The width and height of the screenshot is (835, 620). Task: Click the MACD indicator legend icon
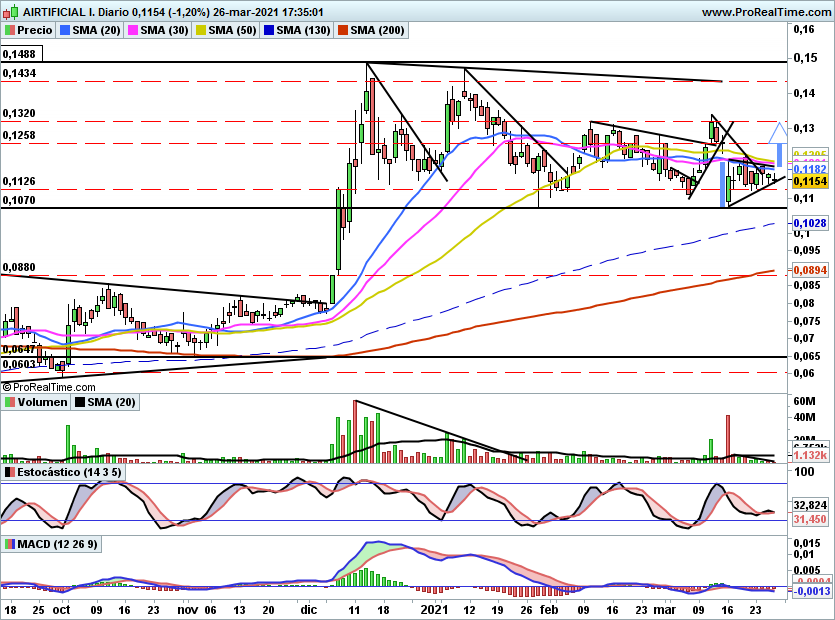click(x=9, y=544)
